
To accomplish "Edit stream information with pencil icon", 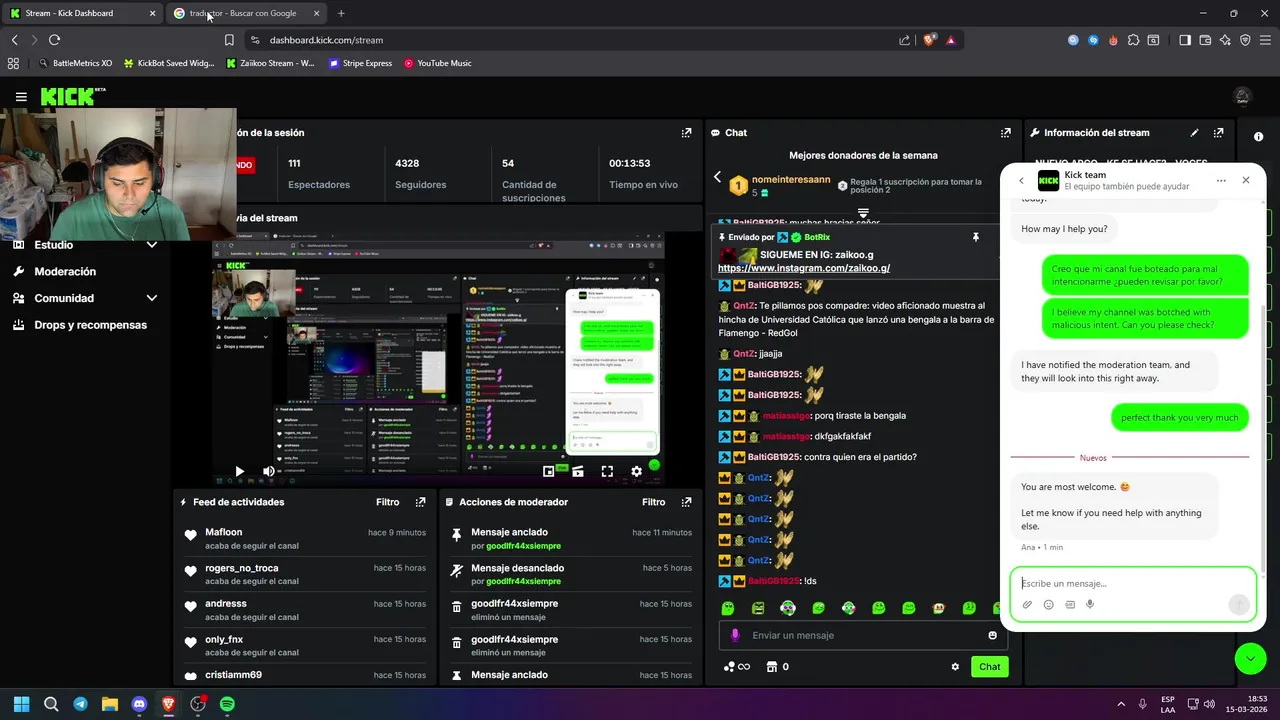I will tap(1194, 132).
